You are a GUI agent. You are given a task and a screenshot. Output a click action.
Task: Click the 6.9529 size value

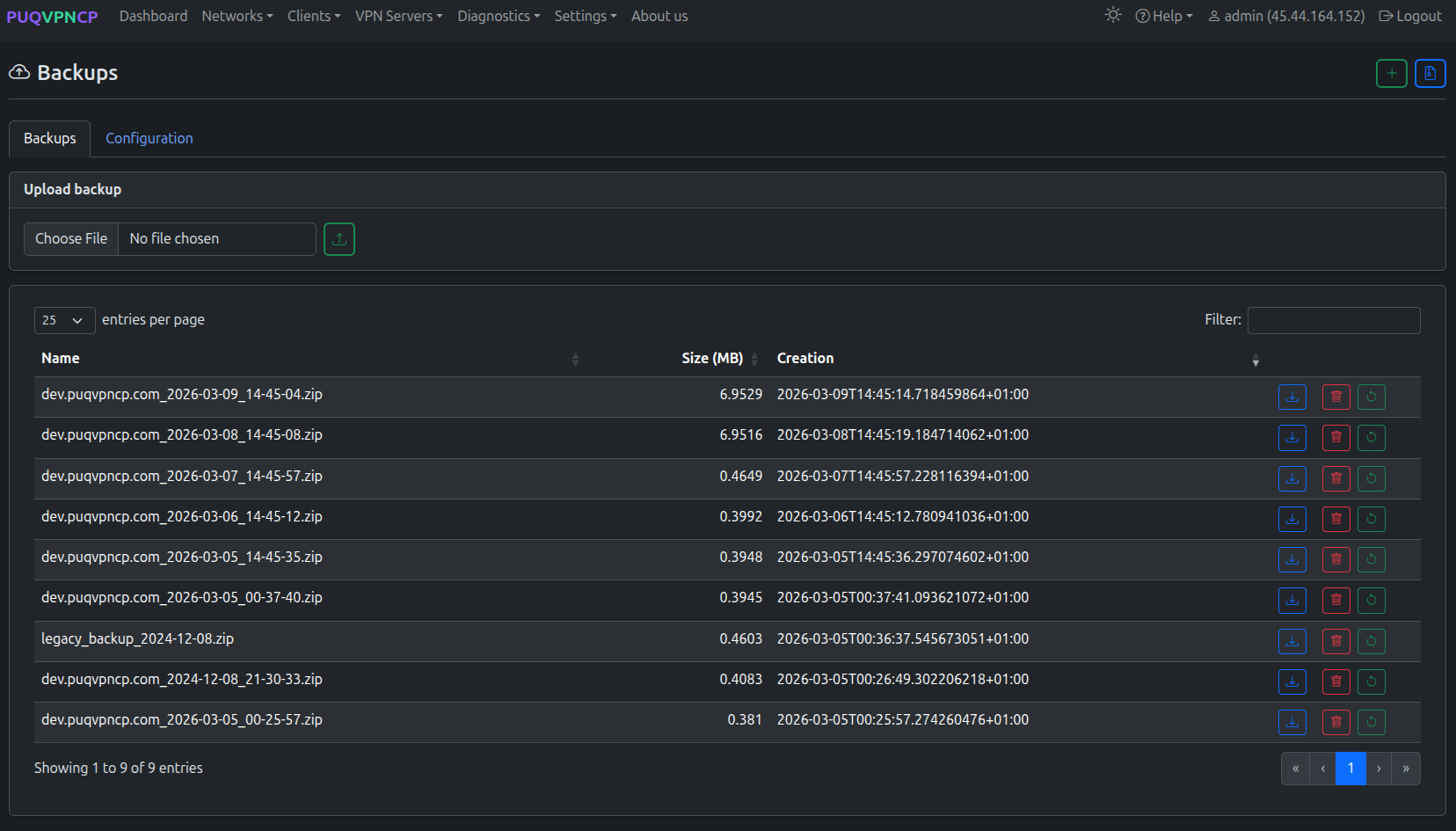coord(741,394)
